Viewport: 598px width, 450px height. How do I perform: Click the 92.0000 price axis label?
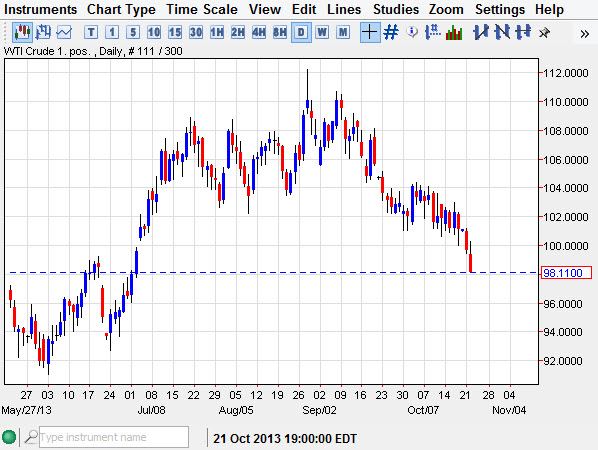(563, 361)
